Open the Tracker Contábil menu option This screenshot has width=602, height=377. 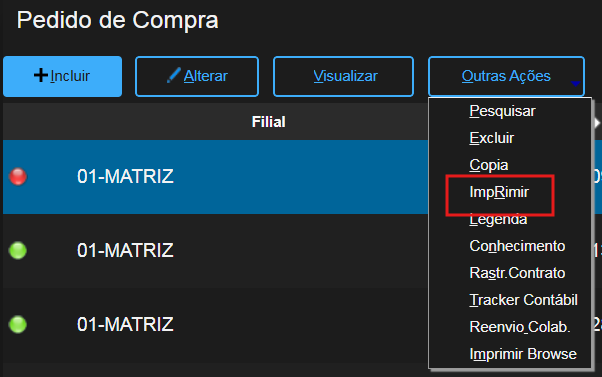523,300
